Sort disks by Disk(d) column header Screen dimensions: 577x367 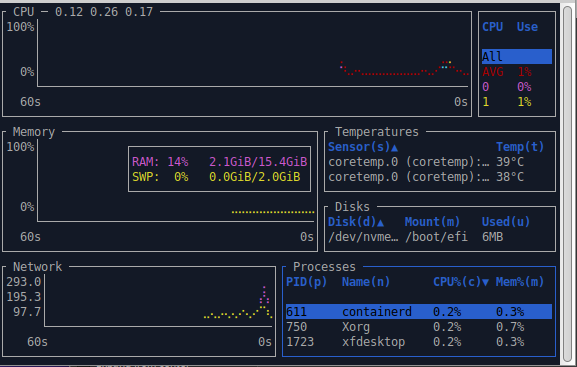click(356, 222)
